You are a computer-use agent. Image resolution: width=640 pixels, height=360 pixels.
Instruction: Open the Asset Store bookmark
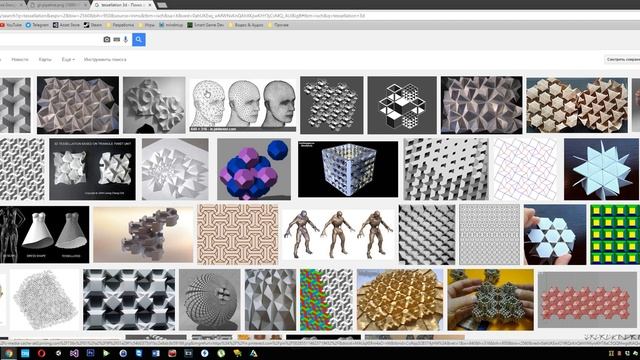click(x=66, y=25)
